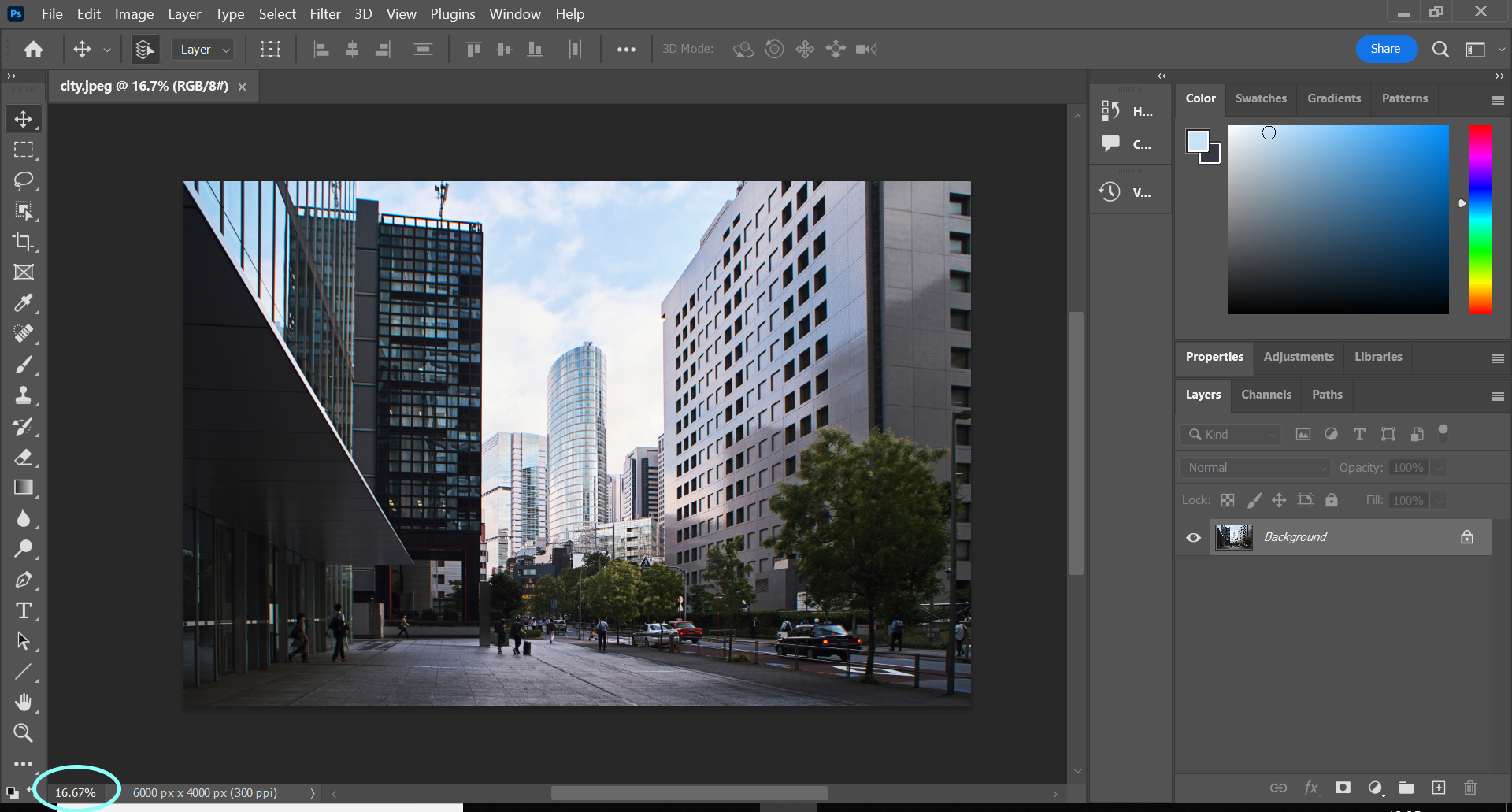This screenshot has width=1512, height=812.
Task: Toggle Auto-Select layers icon in options bar
Action: point(145,50)
